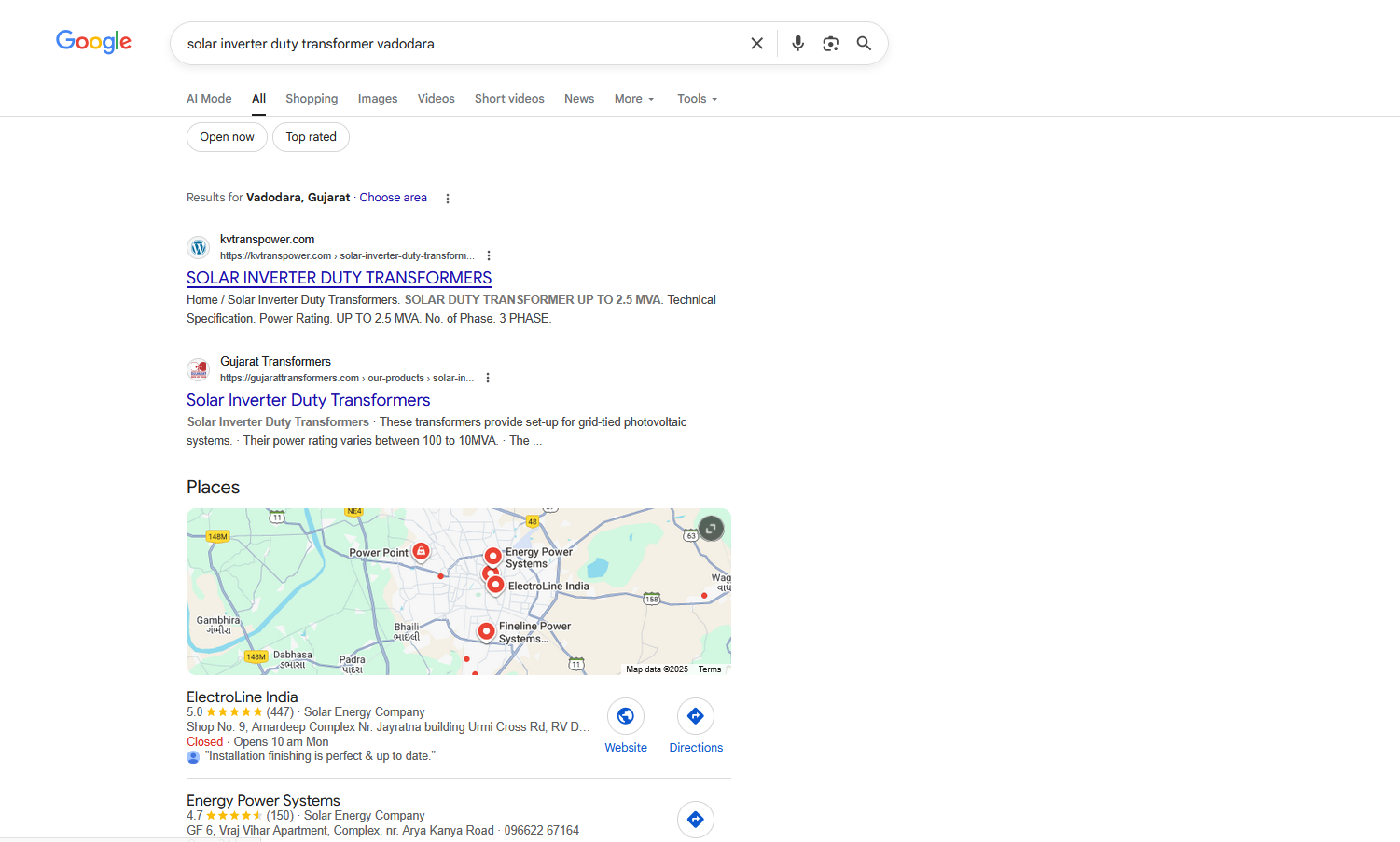Click the Choose area link
The width and height of the screenshot is (1400, 842).
click(x=393, y=198)
